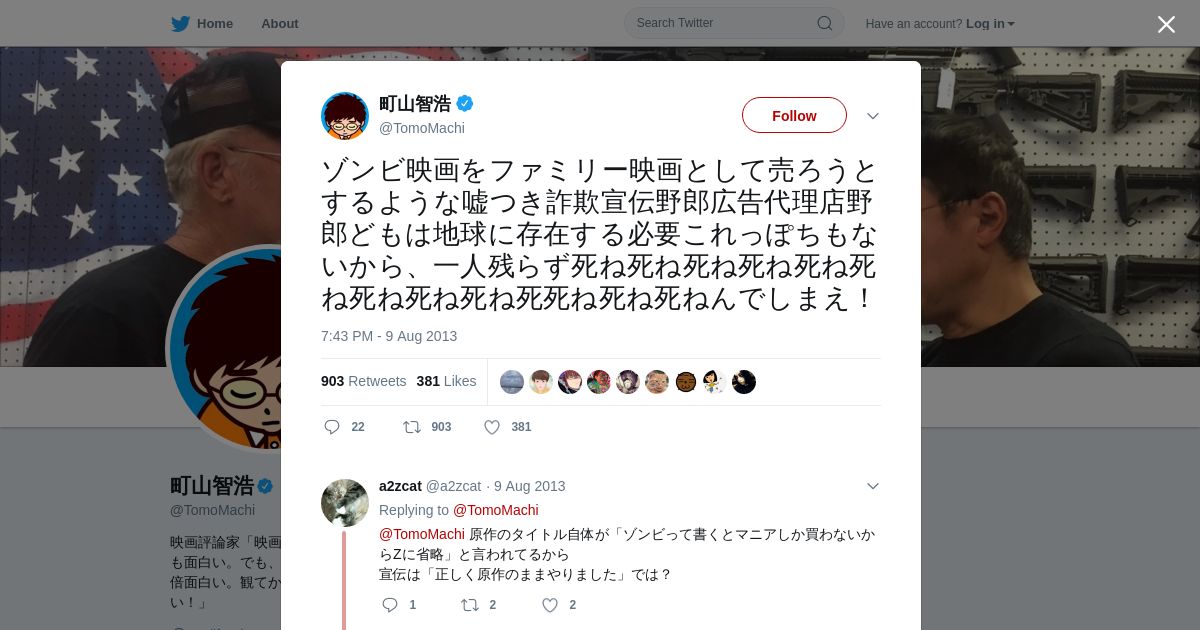Go to Home in the top navigation

click(215, 24)
